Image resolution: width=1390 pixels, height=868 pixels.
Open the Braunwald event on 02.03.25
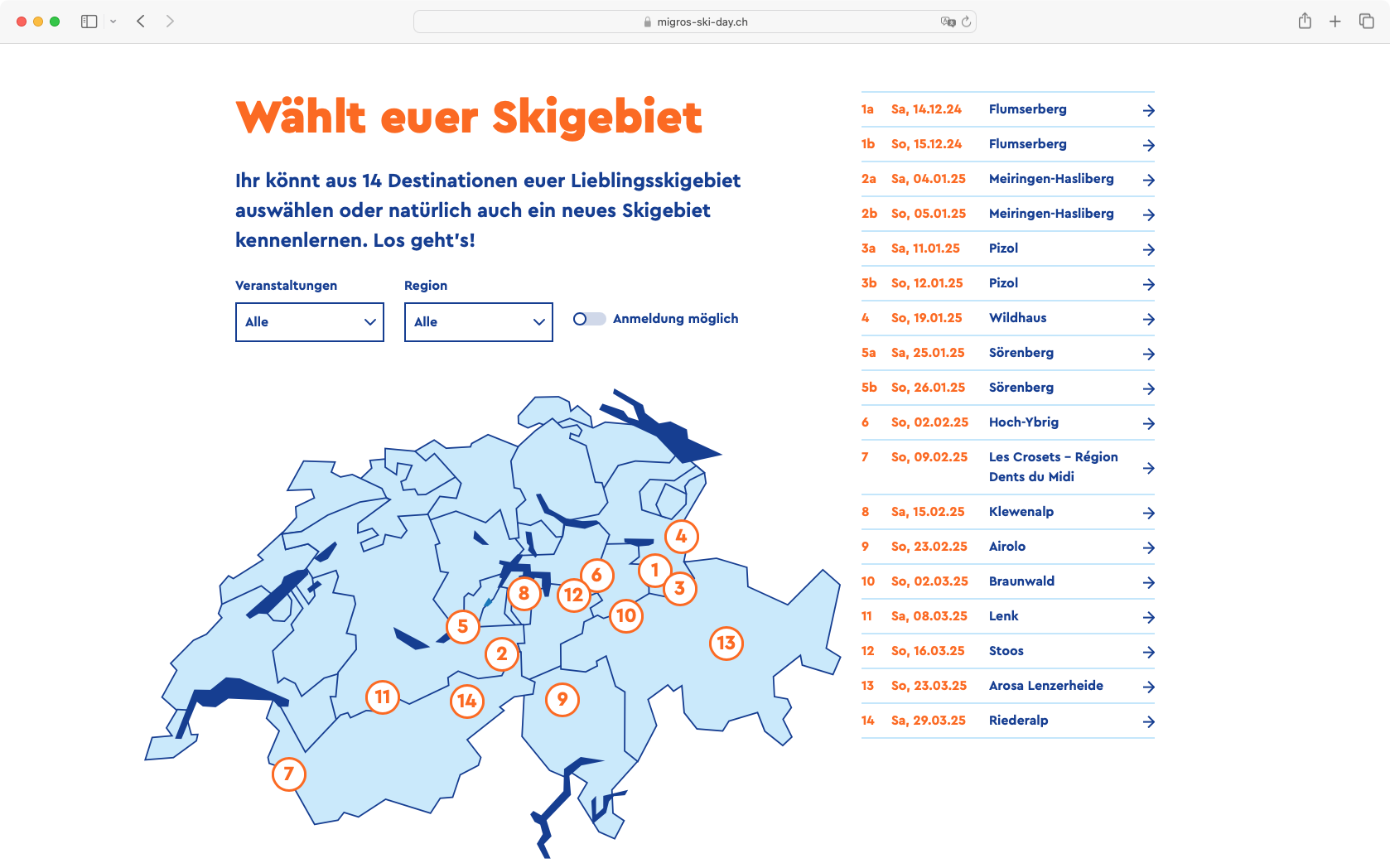coord(1008,581)
